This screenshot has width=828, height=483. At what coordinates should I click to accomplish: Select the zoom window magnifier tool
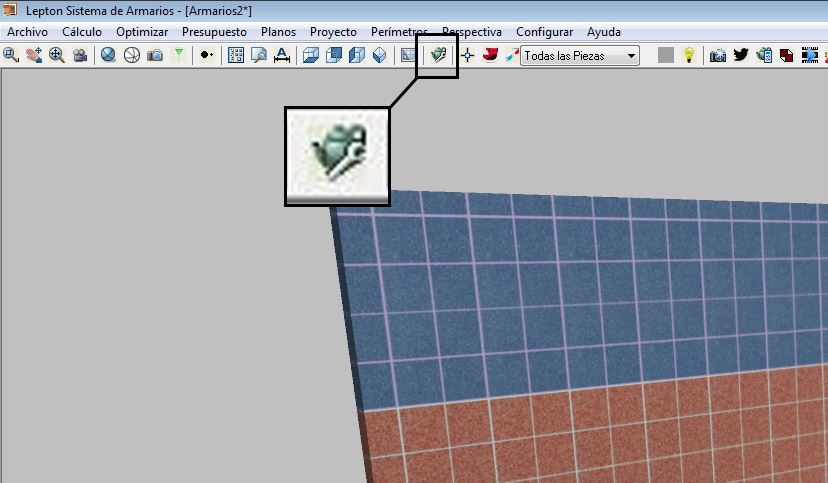point(11,55)
